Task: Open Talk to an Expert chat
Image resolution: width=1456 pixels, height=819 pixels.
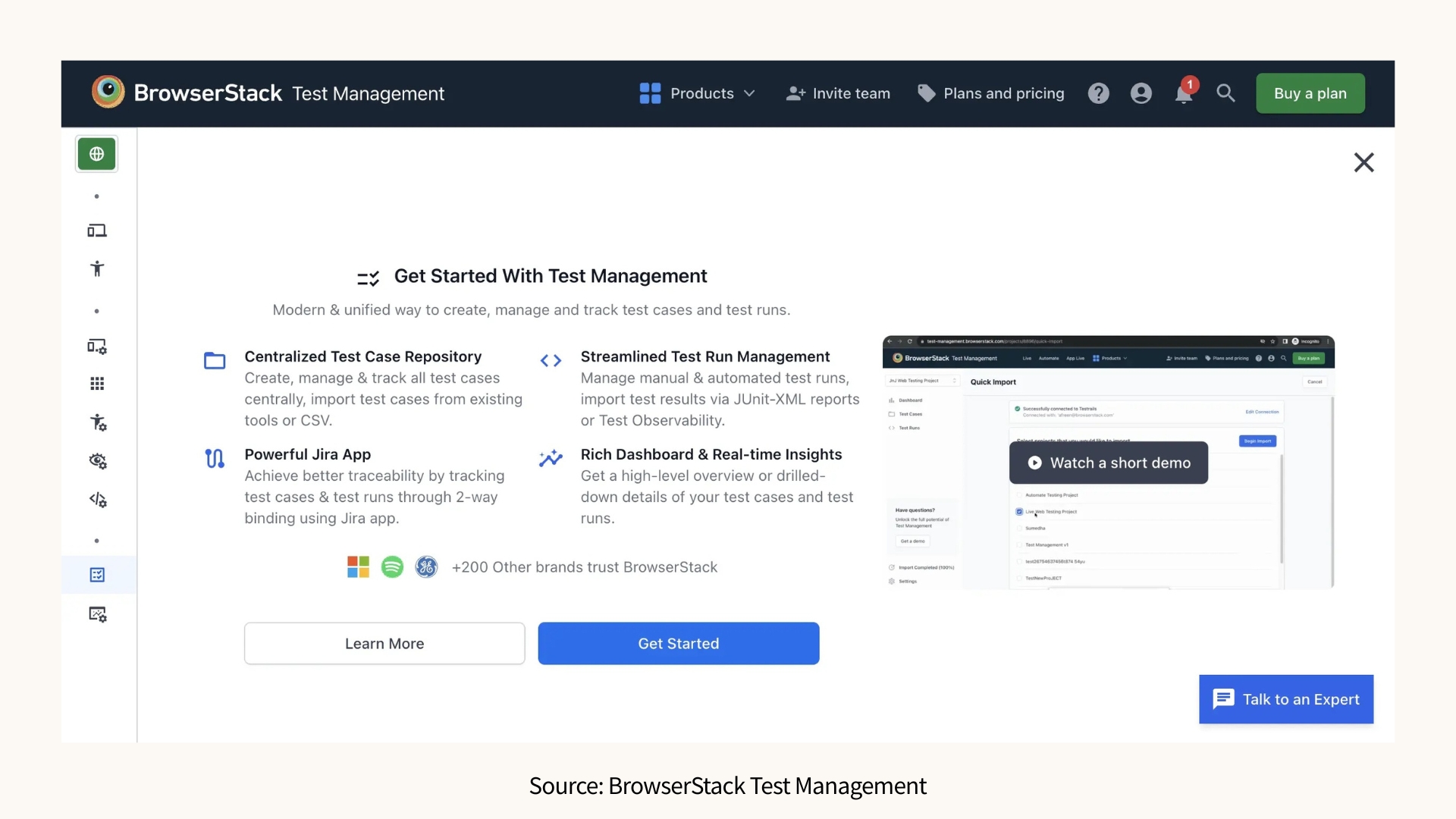Action: [1286, 699]
